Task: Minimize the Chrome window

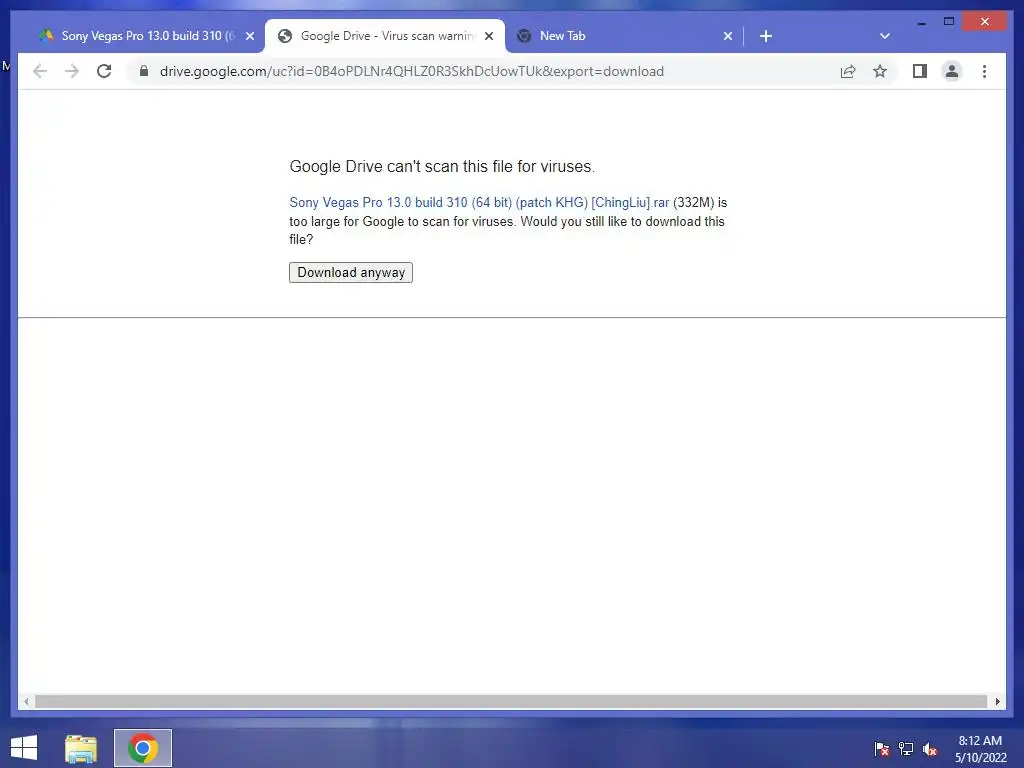Action: coord(921,22)
